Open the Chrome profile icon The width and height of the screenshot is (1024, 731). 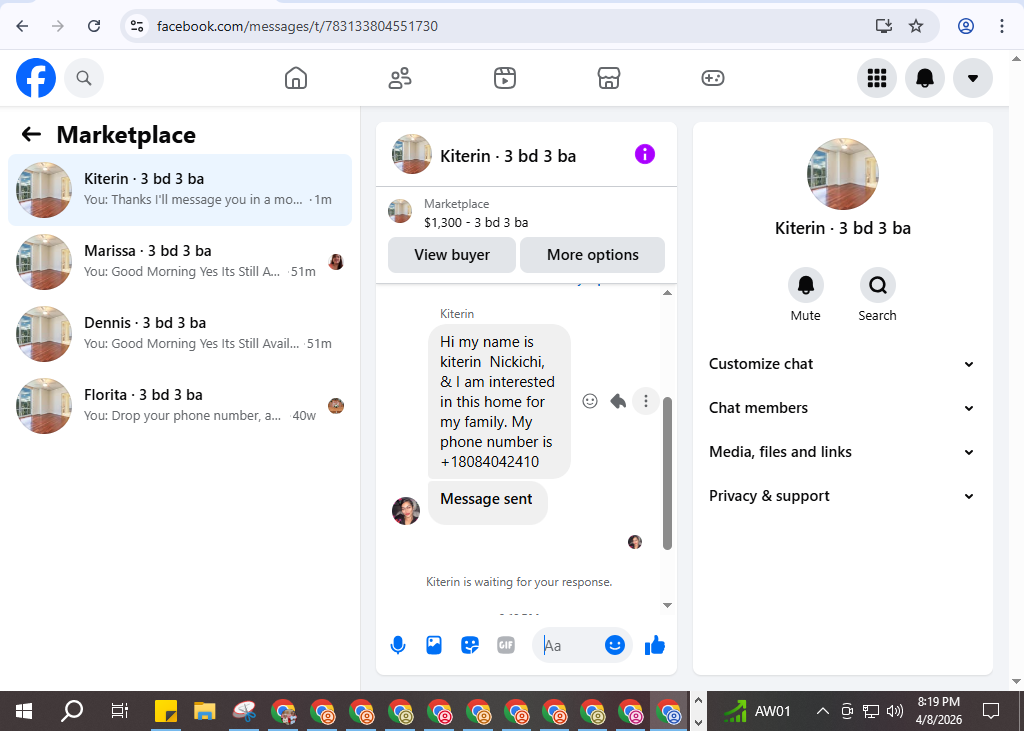click(966, 26)
